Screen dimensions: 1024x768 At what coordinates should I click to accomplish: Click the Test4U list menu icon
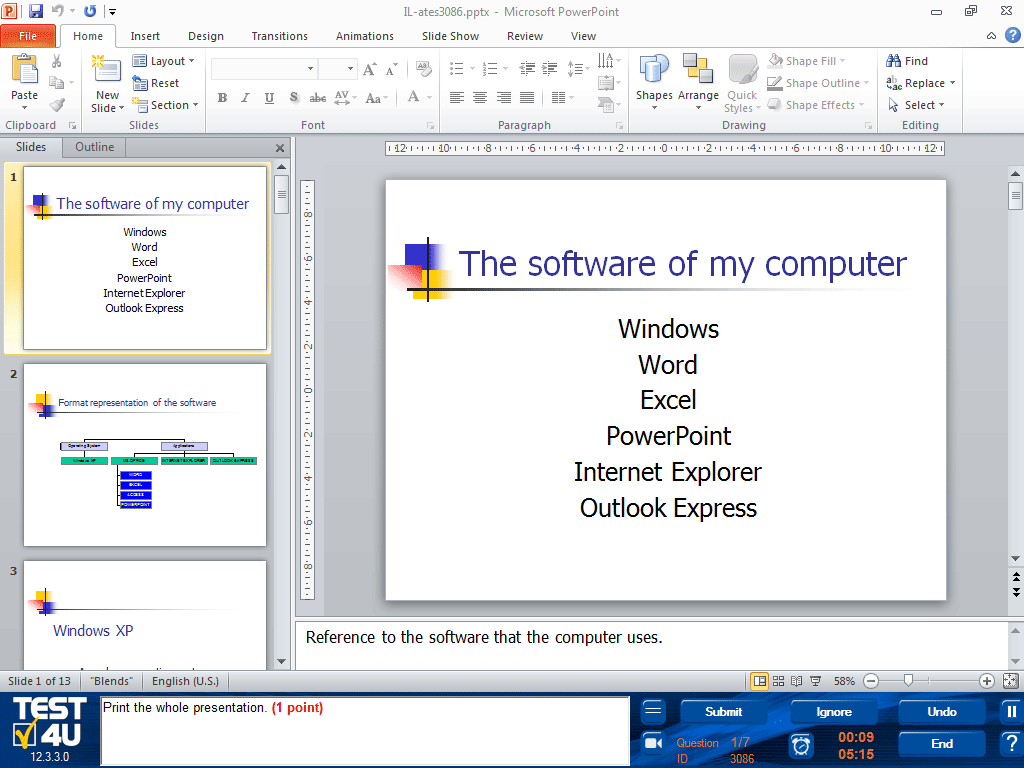[x=653, y=711]
